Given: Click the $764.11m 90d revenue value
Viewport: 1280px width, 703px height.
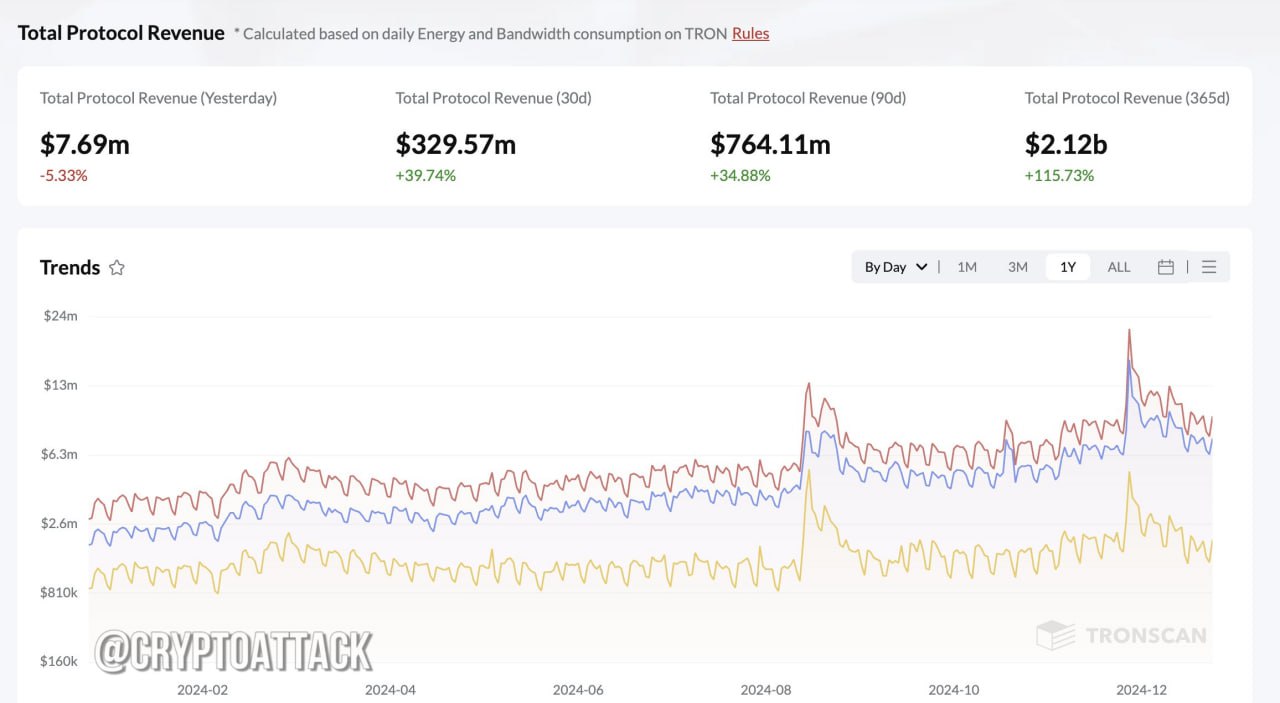Looking at the screenshot, I should pos(770,144).
